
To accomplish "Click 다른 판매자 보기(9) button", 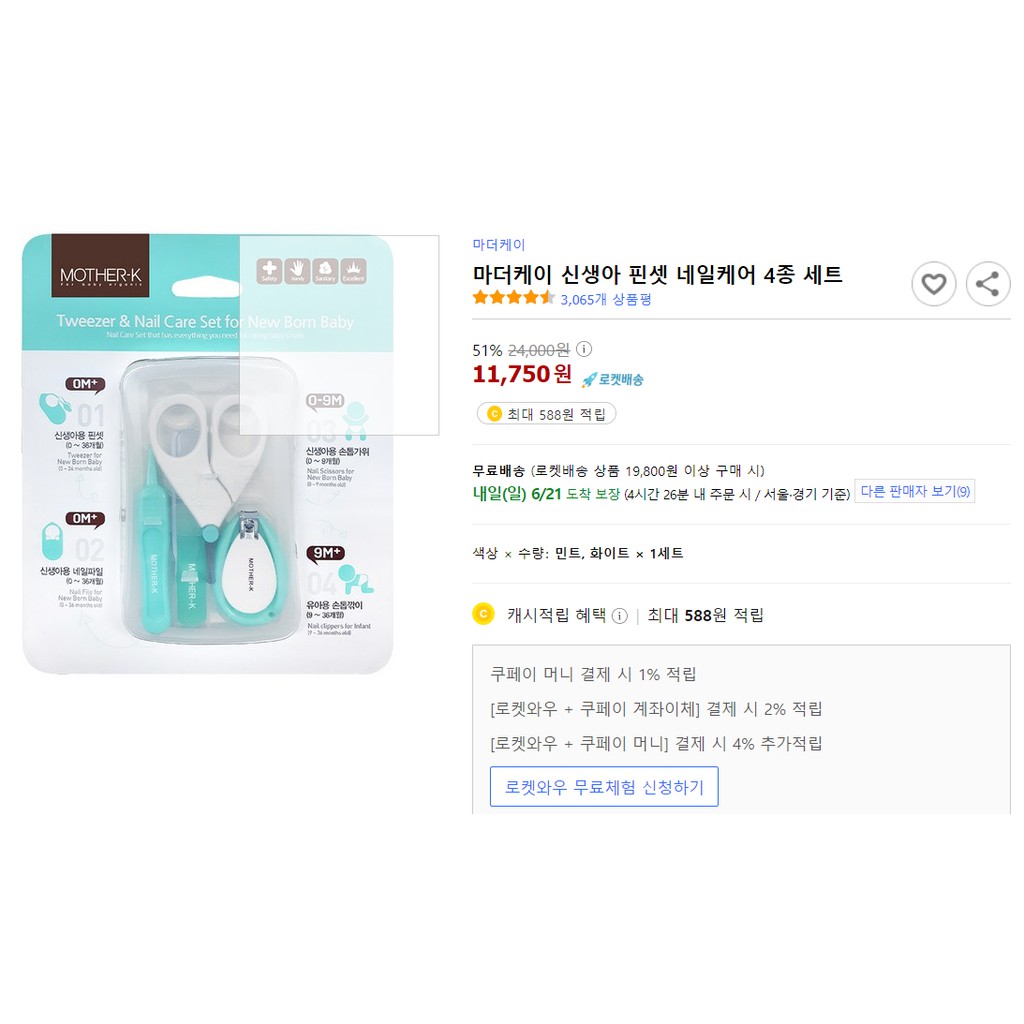I will 914,491.
